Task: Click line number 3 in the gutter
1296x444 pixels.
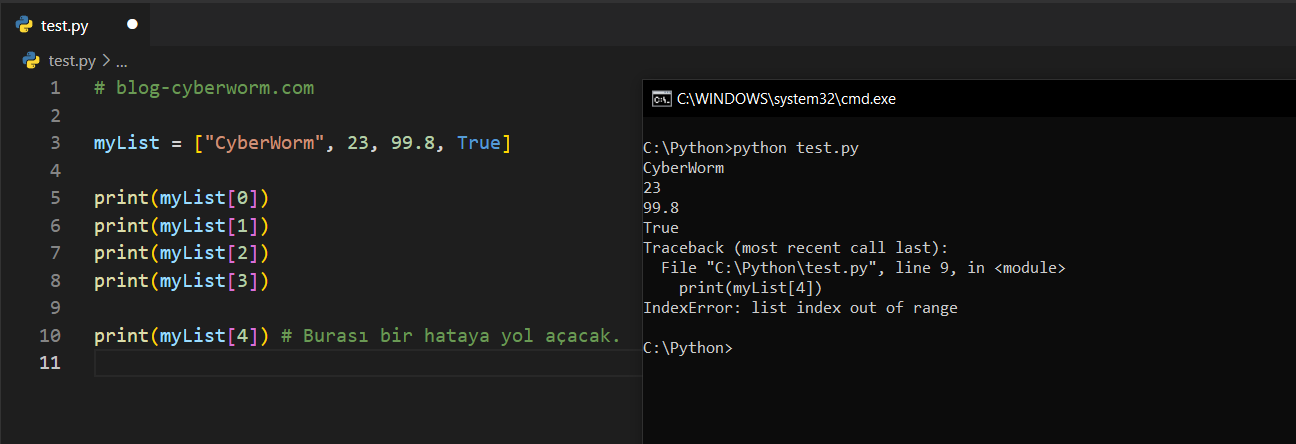Action: 55,143
